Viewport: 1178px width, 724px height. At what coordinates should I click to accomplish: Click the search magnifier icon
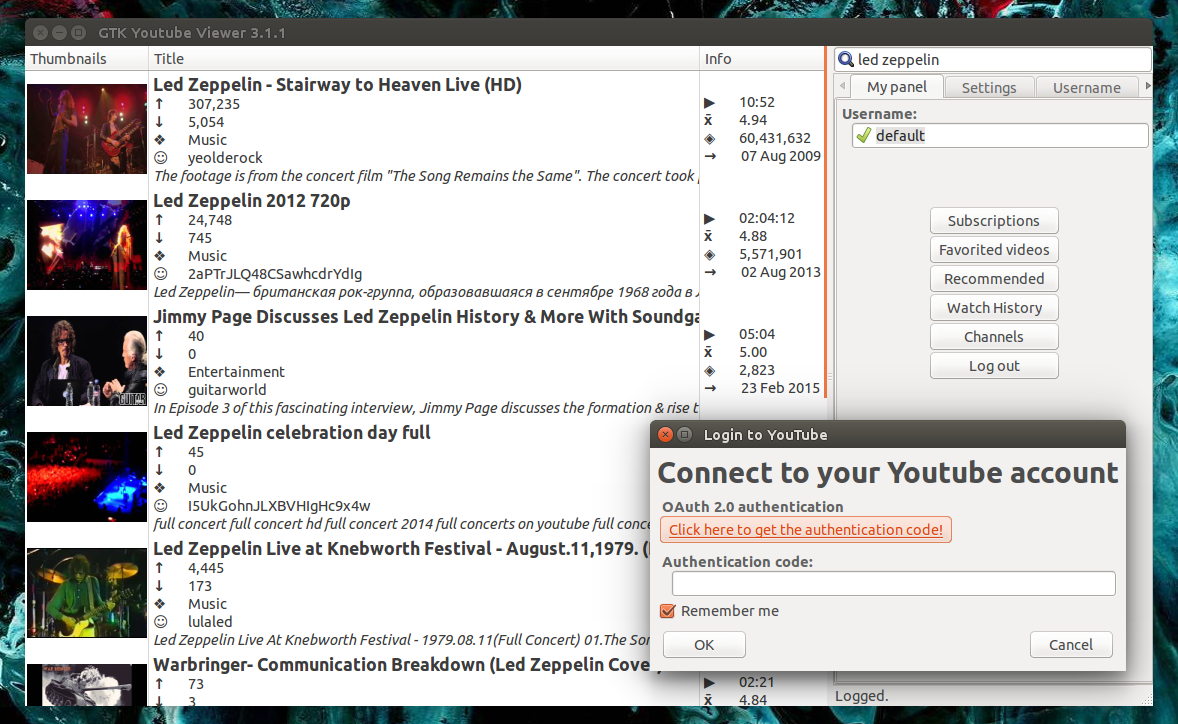(846, 59)
